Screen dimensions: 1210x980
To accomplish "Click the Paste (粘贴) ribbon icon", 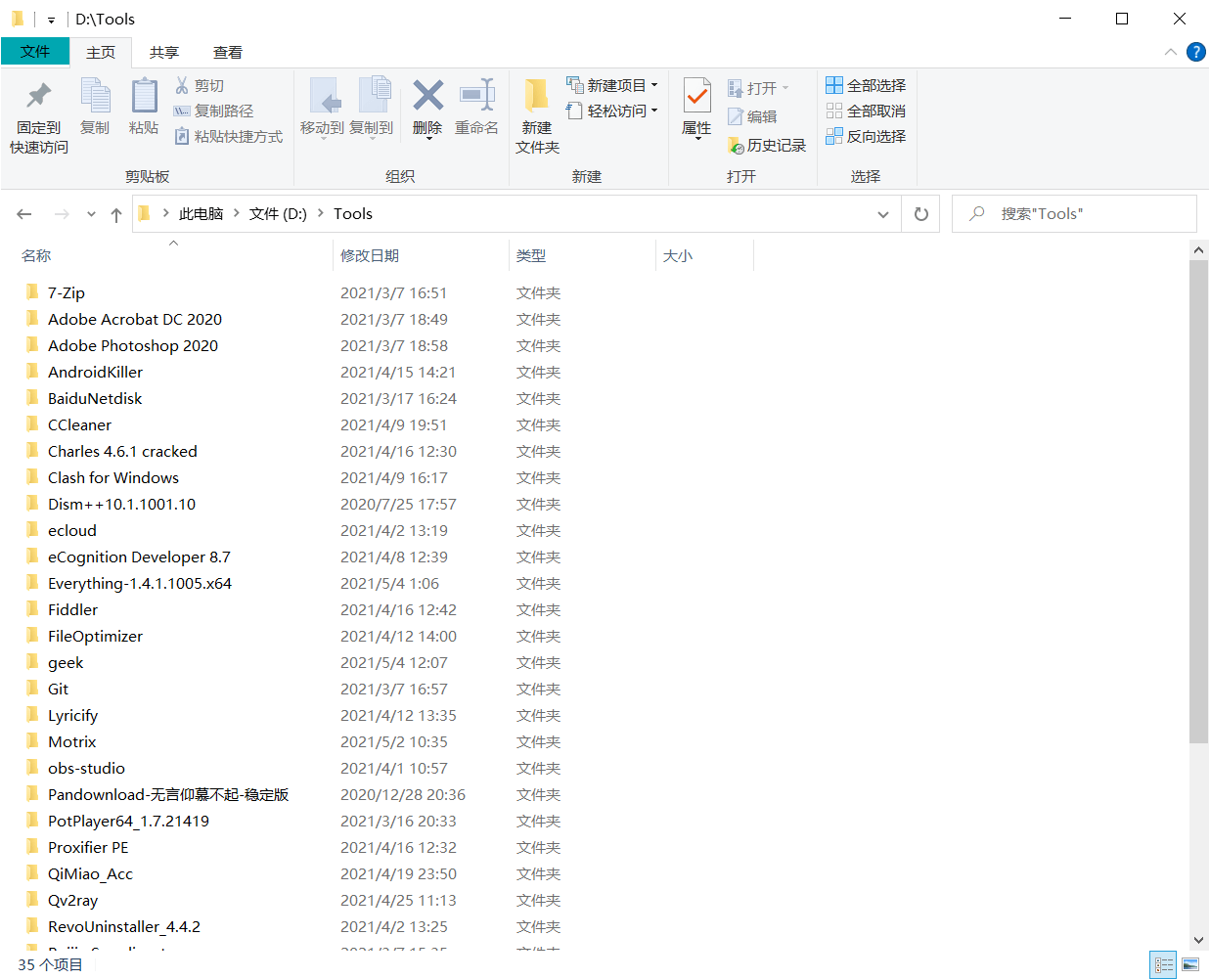I will click(144, 96).
